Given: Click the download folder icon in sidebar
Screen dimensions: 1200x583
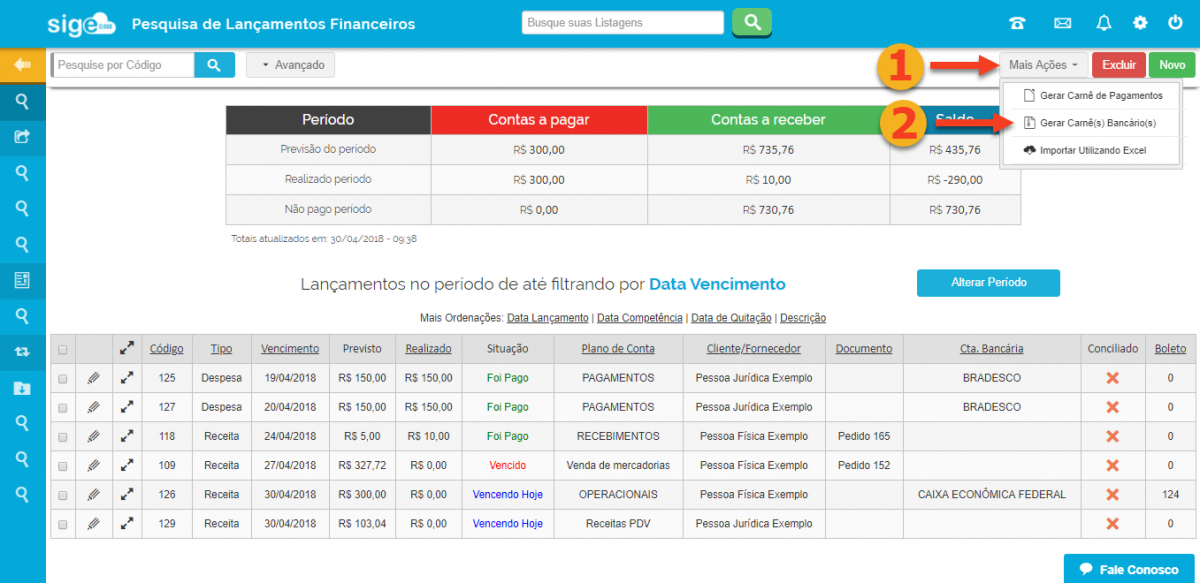Looking at the screenshot, I should [23, 387].
